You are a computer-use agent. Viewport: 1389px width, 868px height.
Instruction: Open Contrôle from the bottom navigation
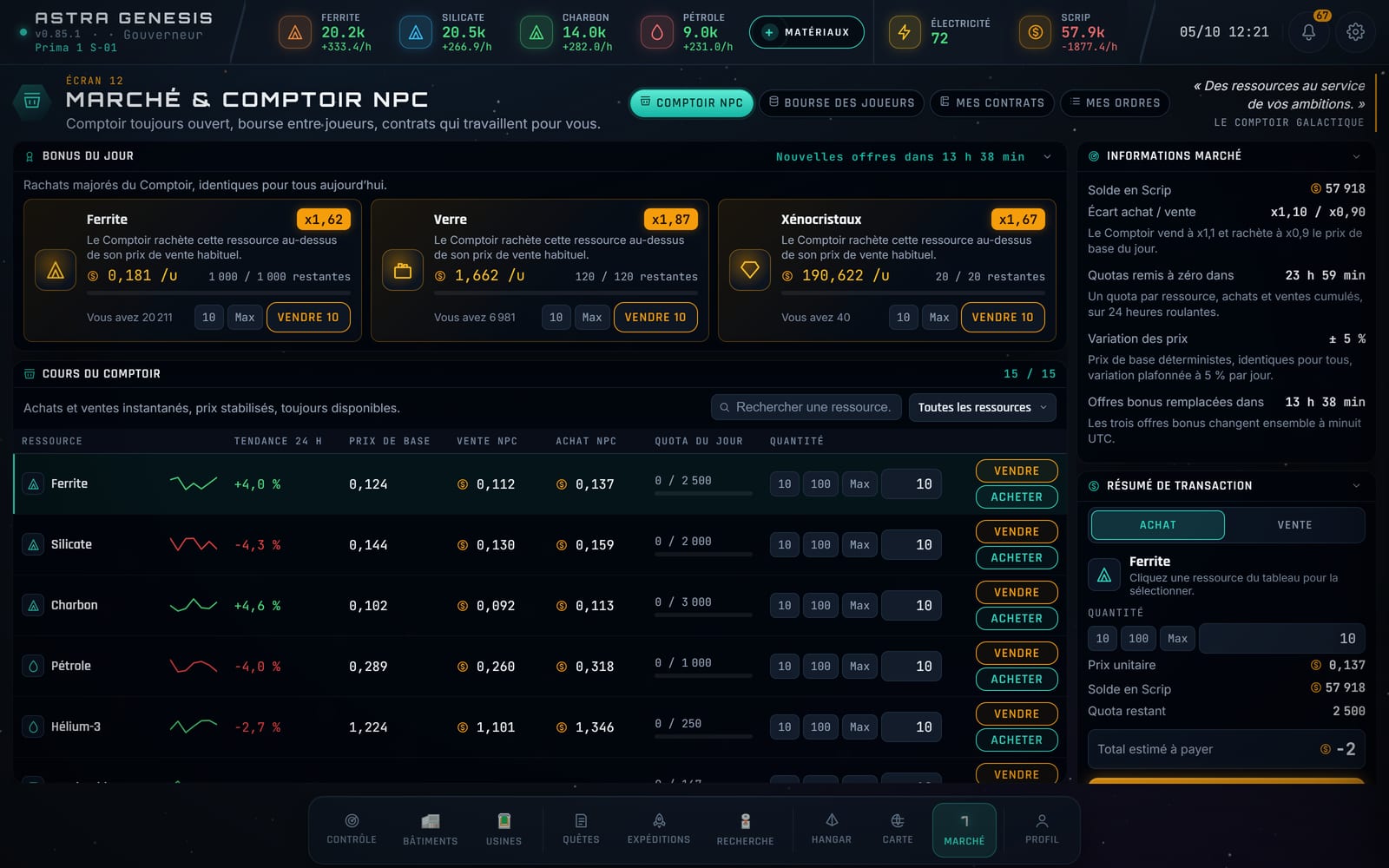pyautogui.click(x=352, y=830)
